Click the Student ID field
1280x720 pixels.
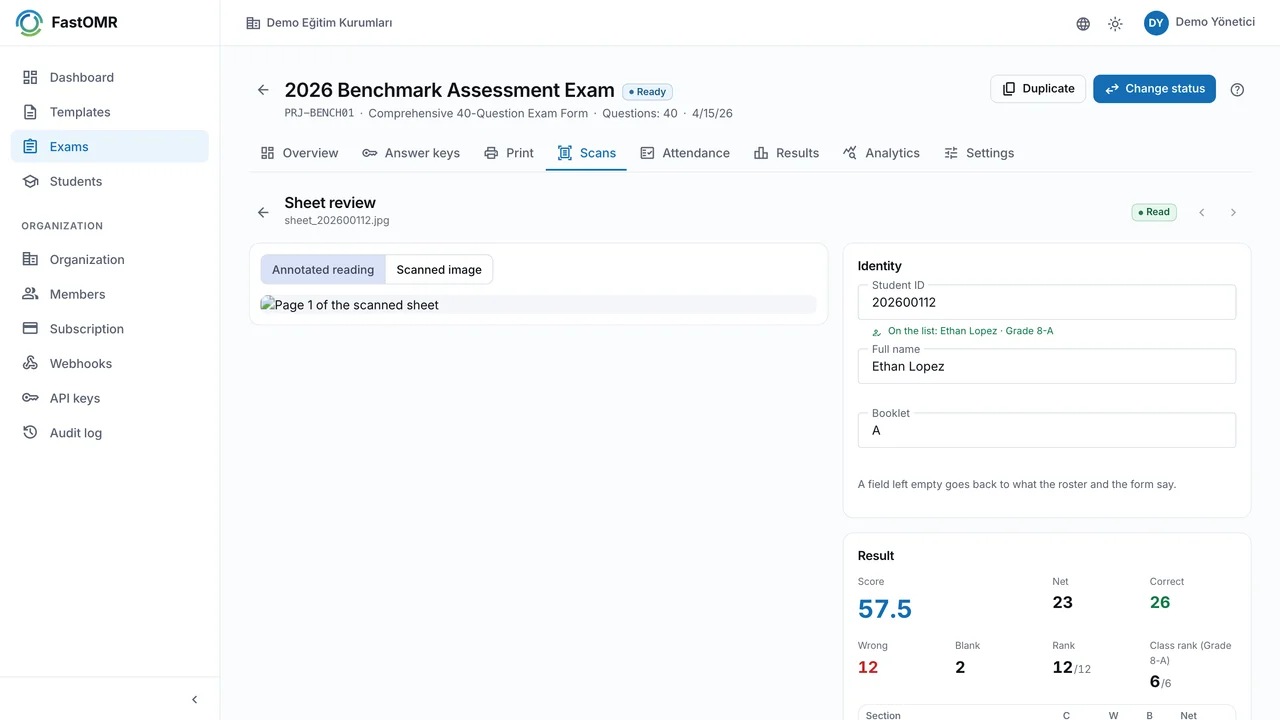coord(1047,302)
